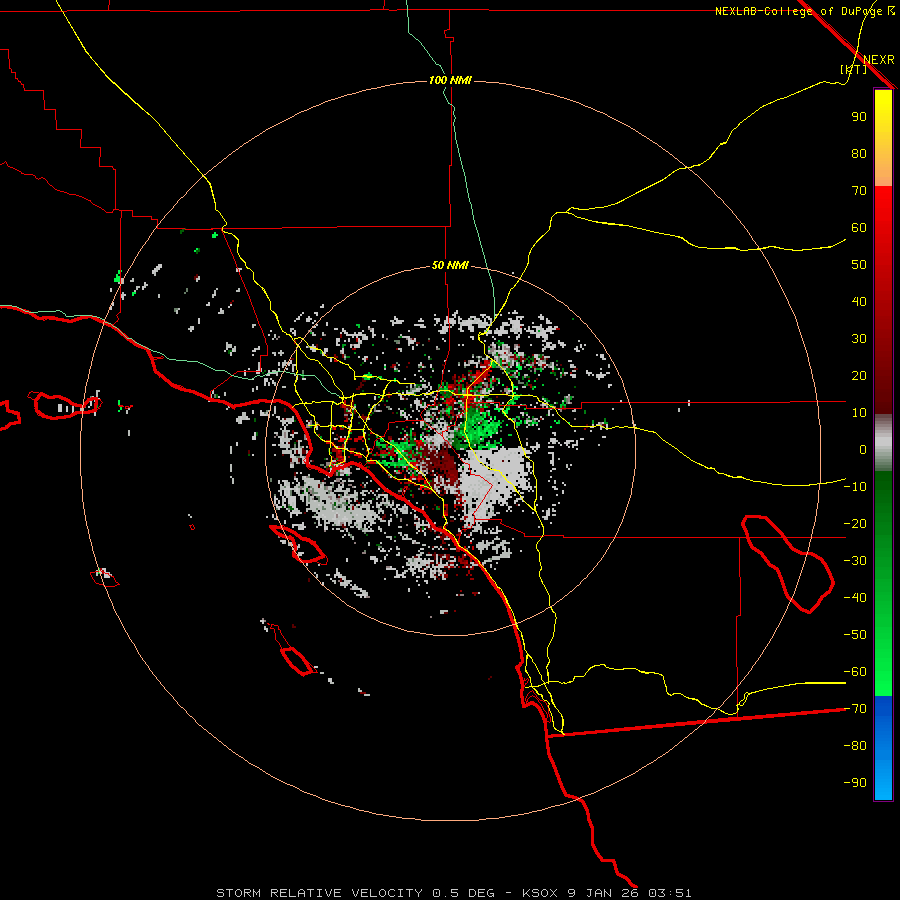
Task: Click the [KT] units label
Action: (854, 69)
